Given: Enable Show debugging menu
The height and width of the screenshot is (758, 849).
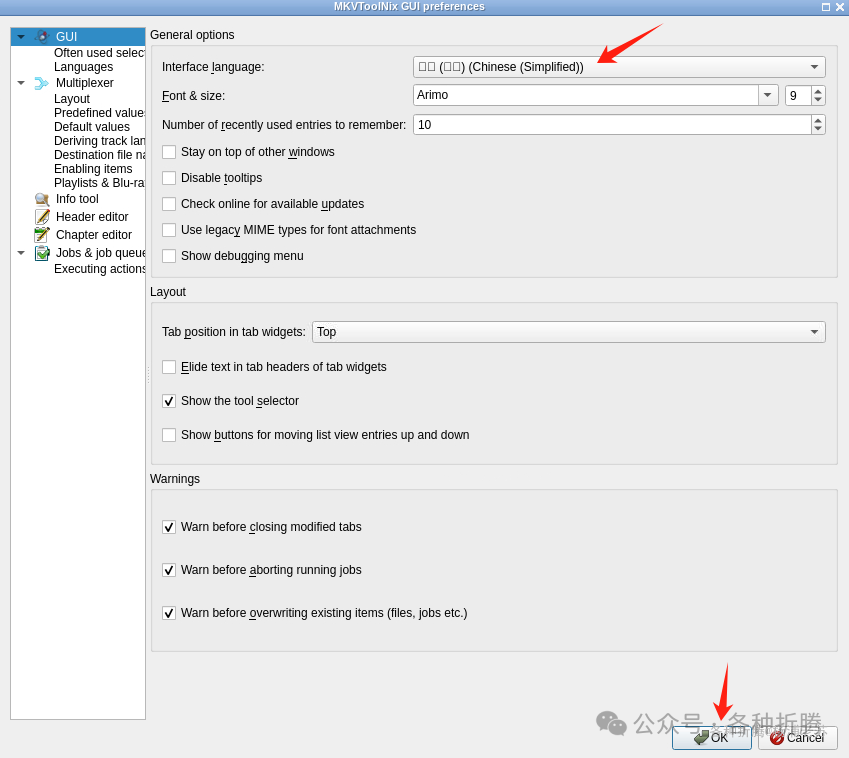Looking at the screenshot, I should tap(169, 256).
